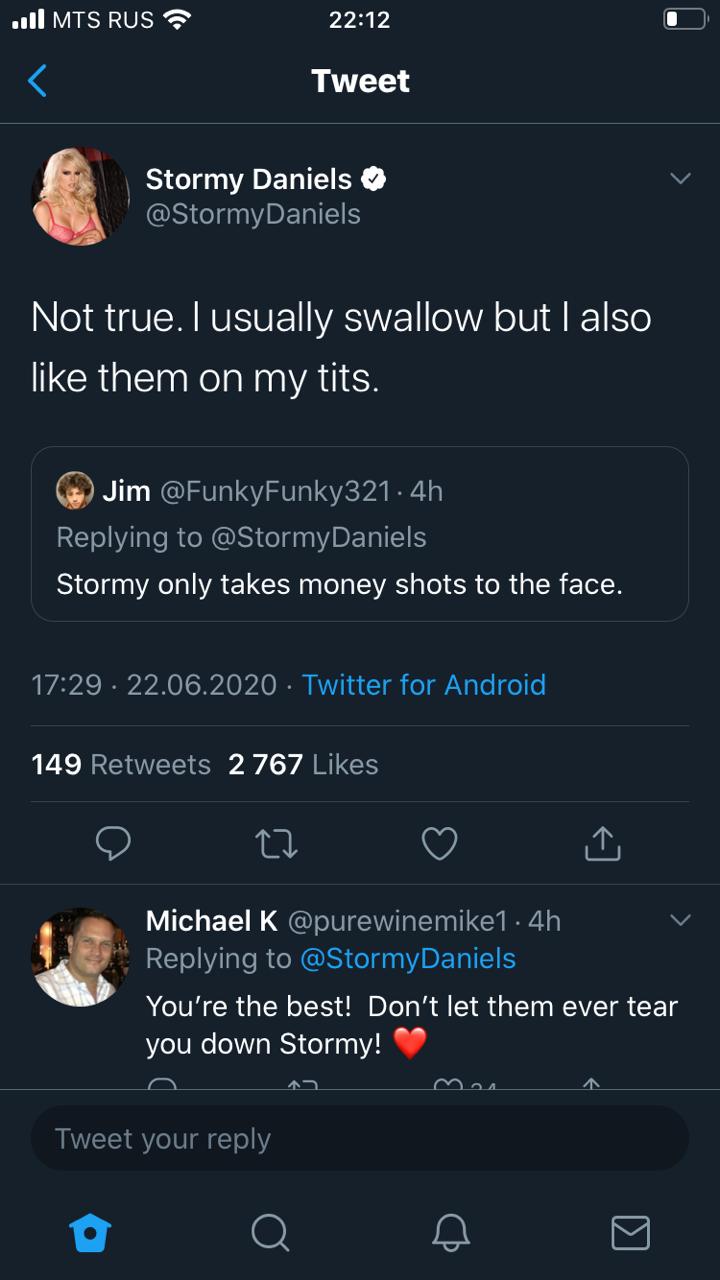Screen dimensions: 720x1280
Task: Tap the battery icon in status bar
Action: coord(684,19)
